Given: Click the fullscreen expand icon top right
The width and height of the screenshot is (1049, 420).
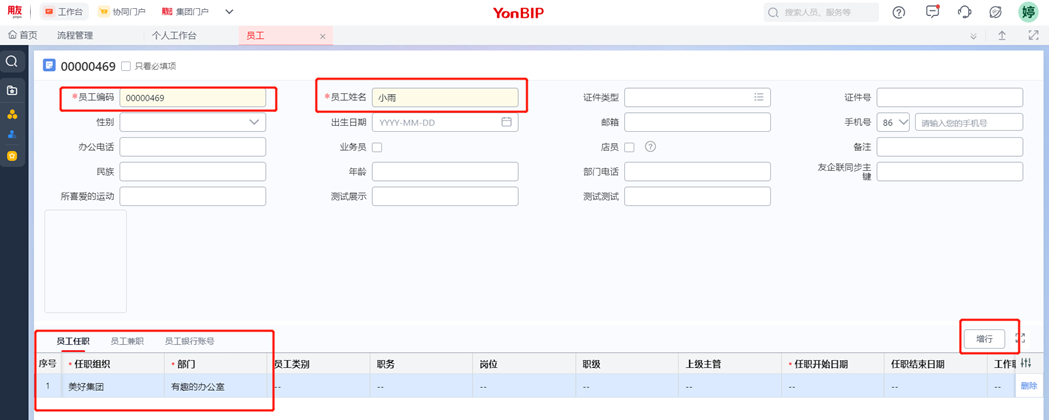Looking at the screenshot, I should click(x=1034, y=36).
